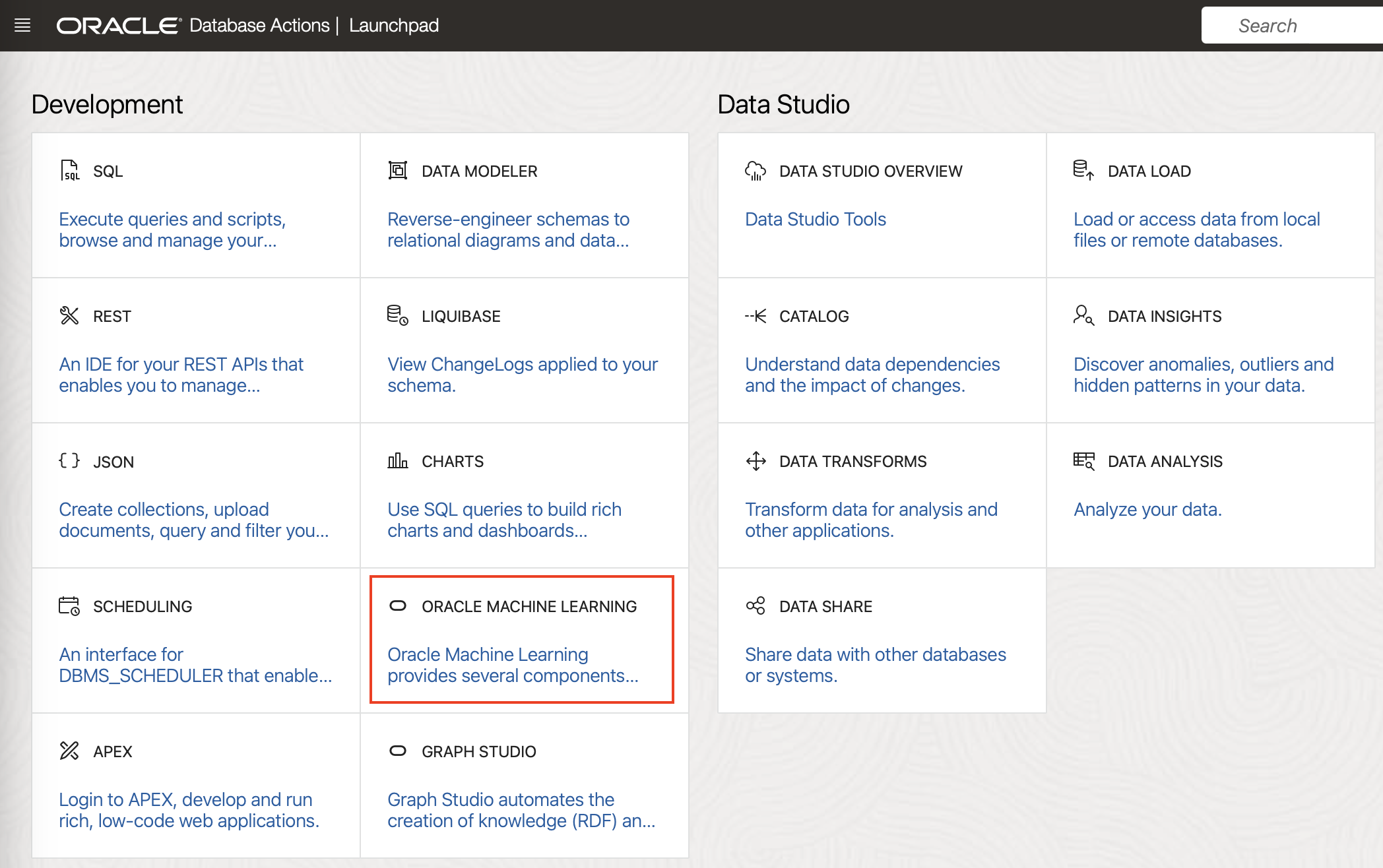This screenshot has height=868, width=1383.
Task: Click the Scheduling calendar icon
Action: (x=69, y=605)
